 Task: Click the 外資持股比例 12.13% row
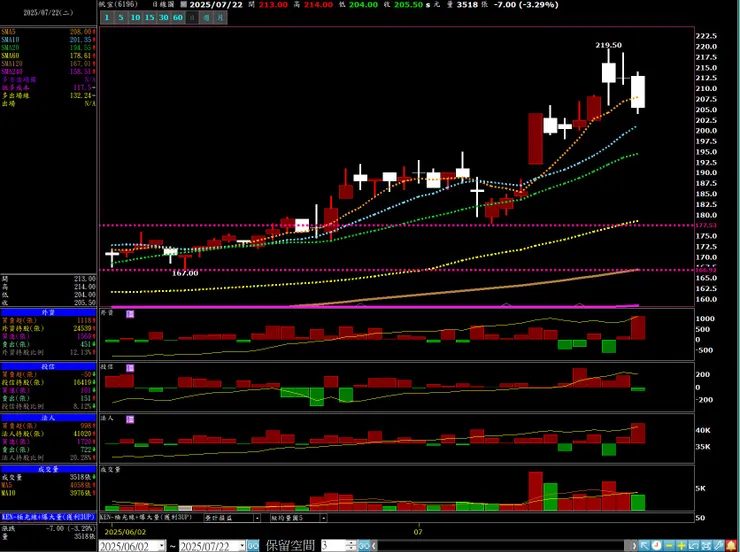click(48, 352)
